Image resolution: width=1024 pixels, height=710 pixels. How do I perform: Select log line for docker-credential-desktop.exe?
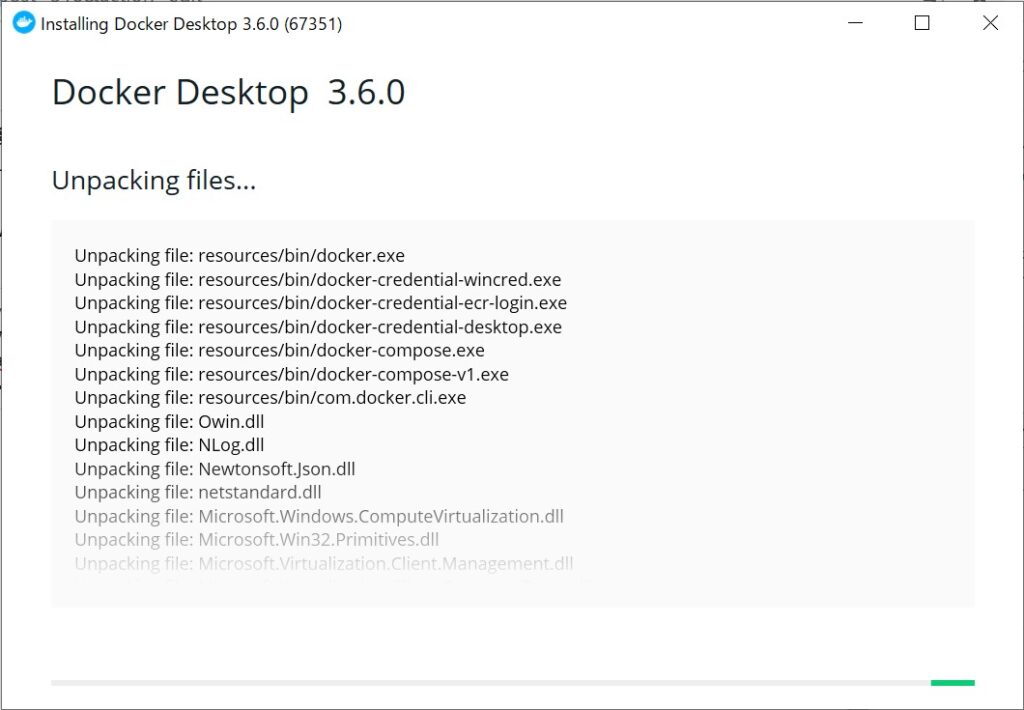[x=318, y=327]
